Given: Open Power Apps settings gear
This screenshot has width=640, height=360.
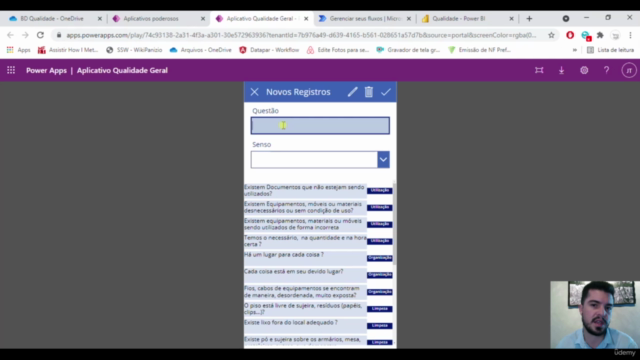Looking at the screenshot, I should pos(584,70).
